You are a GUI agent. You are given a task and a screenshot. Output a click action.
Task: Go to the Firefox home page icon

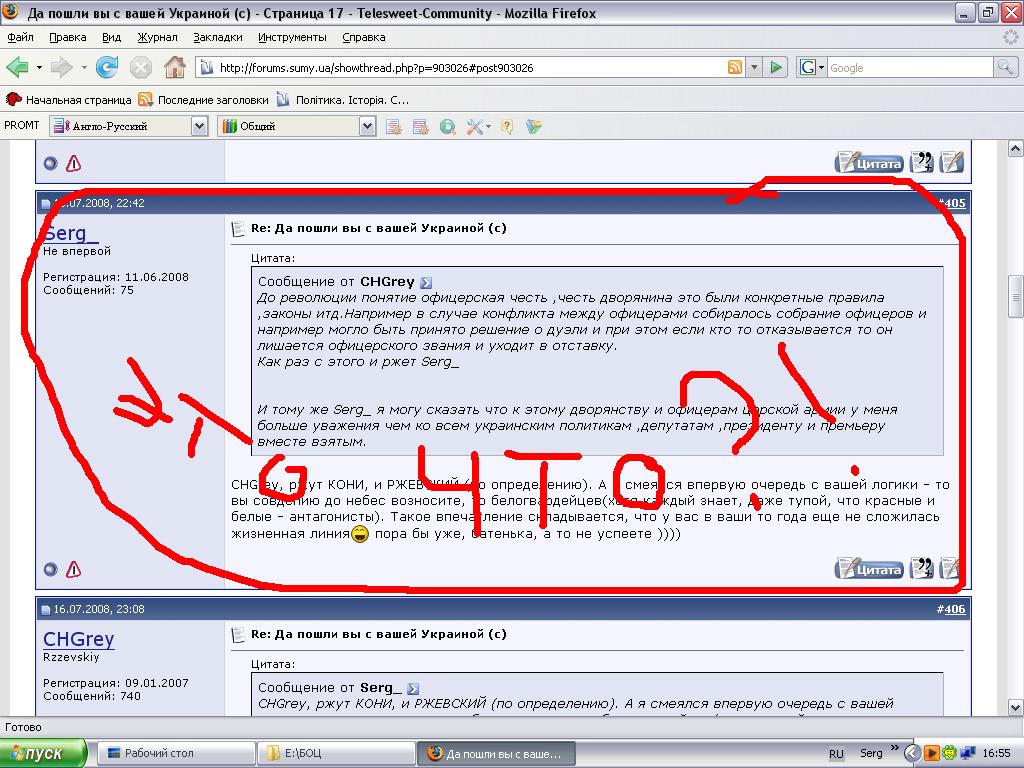click(175, 68)
